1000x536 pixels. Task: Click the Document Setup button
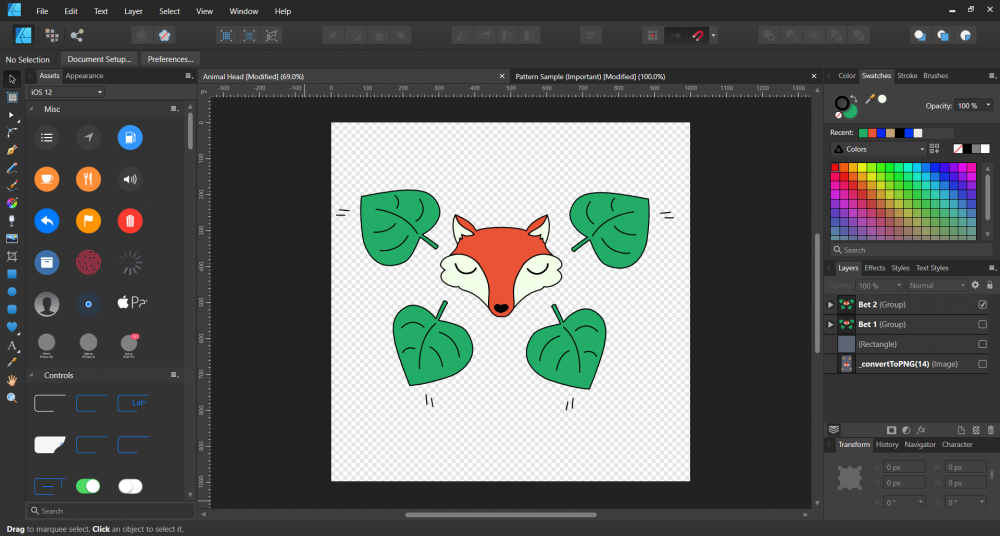point(99,59)
